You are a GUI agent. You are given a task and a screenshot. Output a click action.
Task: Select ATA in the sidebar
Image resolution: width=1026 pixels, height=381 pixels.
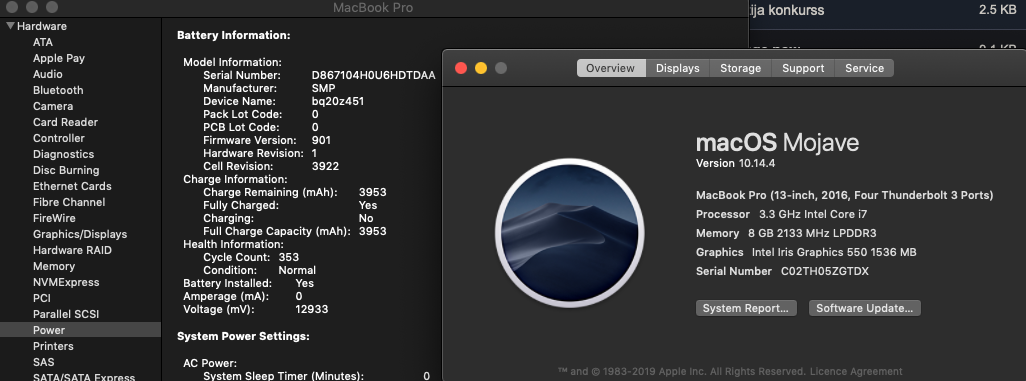click(x=43, y=42)
